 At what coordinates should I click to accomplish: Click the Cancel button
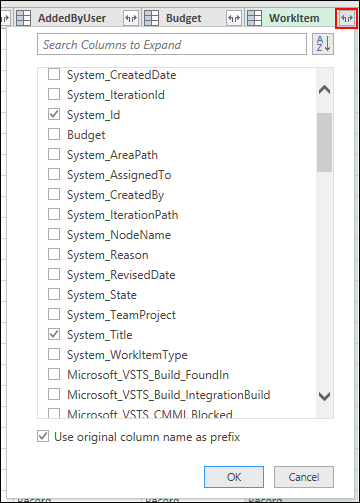[304, 477]
